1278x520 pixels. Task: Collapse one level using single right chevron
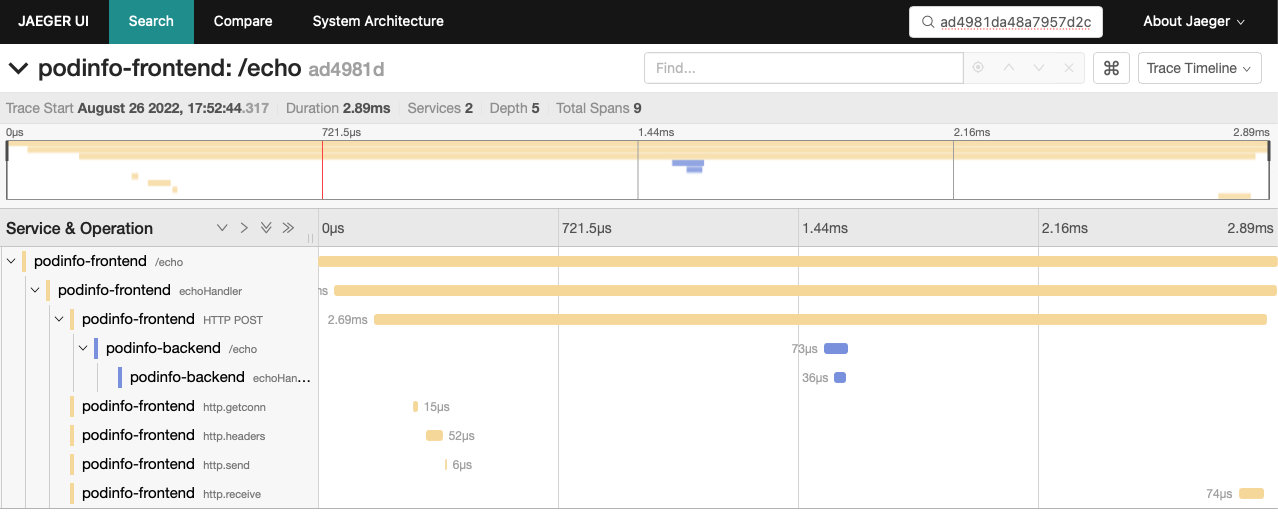click(x=244, y=228)
